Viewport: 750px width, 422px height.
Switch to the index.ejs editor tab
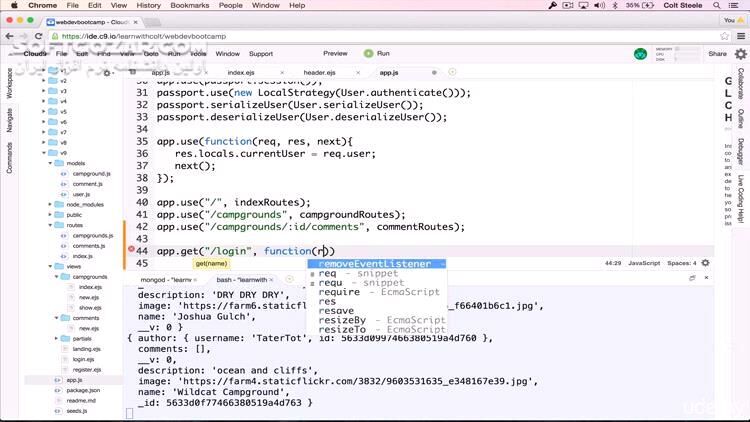pos(240,72)
